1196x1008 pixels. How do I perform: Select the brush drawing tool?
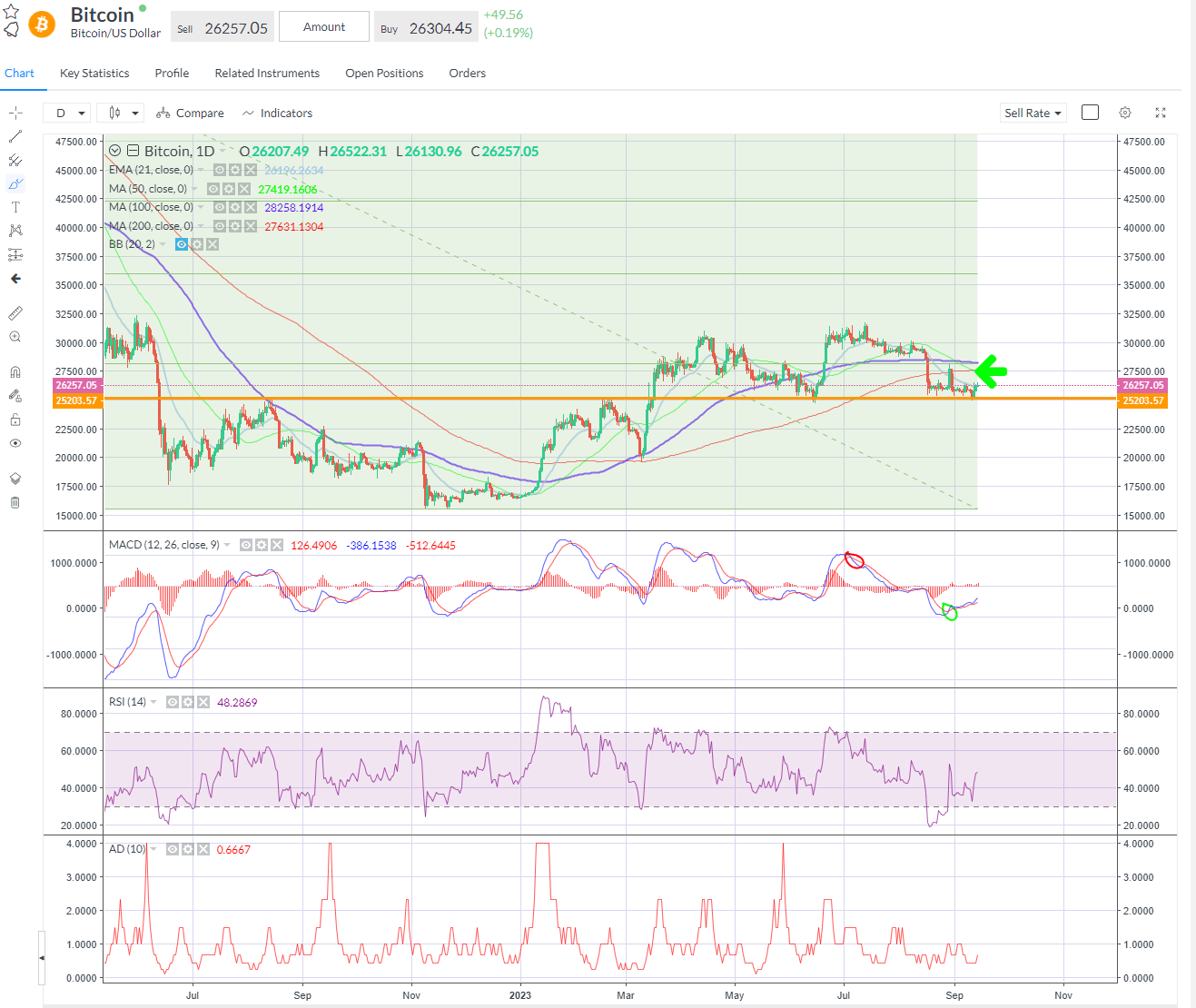click(15, 183)
